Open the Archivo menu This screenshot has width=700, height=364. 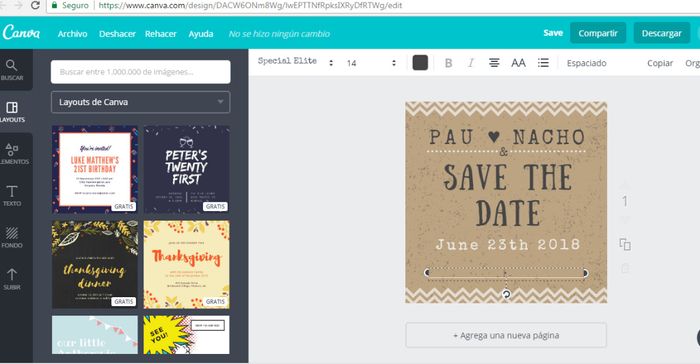tap(72, 33)
